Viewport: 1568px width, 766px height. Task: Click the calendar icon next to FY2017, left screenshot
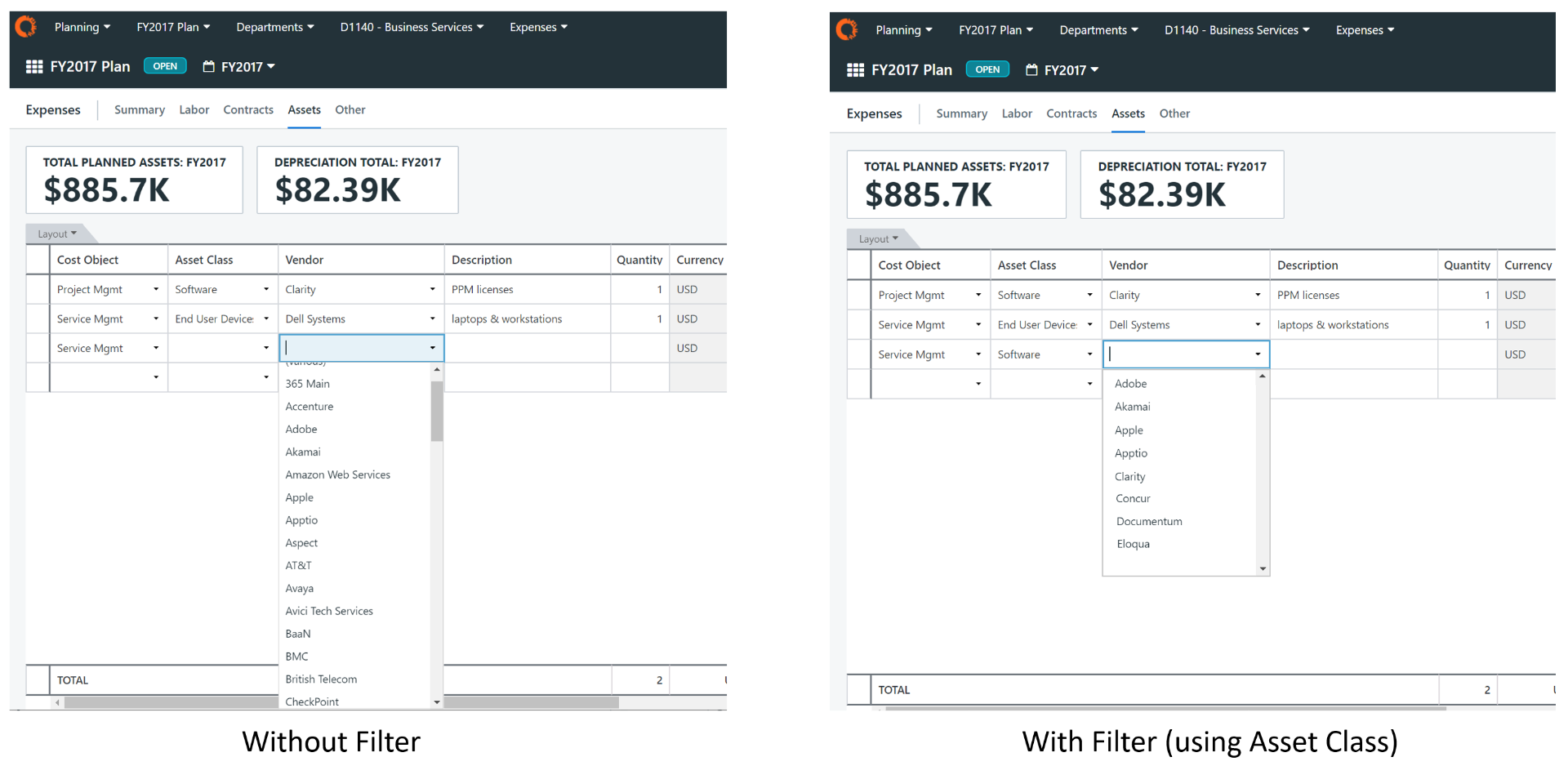(x=208, y=67)
